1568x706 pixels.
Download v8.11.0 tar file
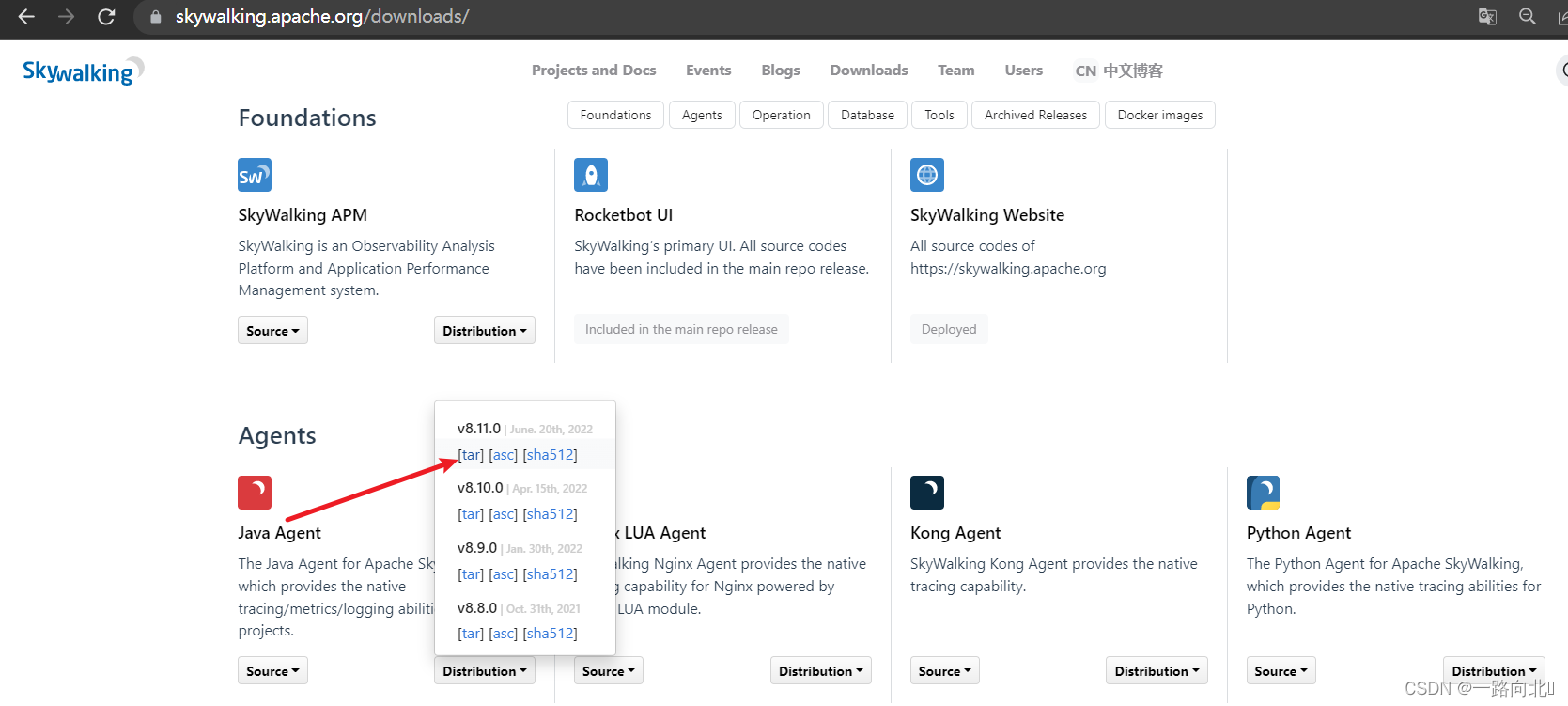point(471,454)
